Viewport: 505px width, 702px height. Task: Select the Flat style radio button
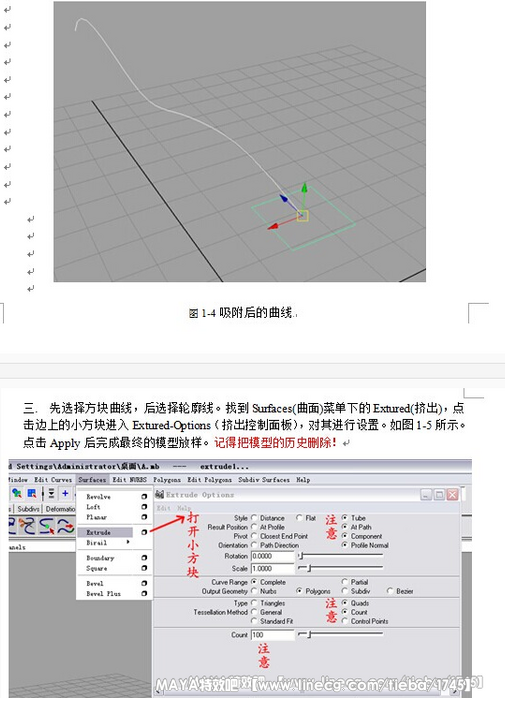299,518
